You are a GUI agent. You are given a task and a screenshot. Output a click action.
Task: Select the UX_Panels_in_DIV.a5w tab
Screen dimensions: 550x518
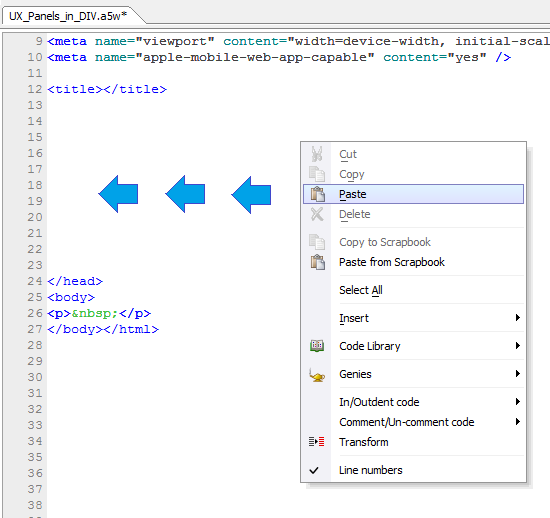[68, 16]
